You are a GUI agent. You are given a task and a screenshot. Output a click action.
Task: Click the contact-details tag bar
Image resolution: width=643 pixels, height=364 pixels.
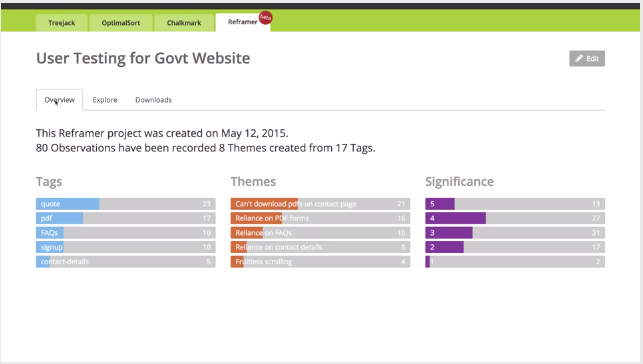(125, 262)
